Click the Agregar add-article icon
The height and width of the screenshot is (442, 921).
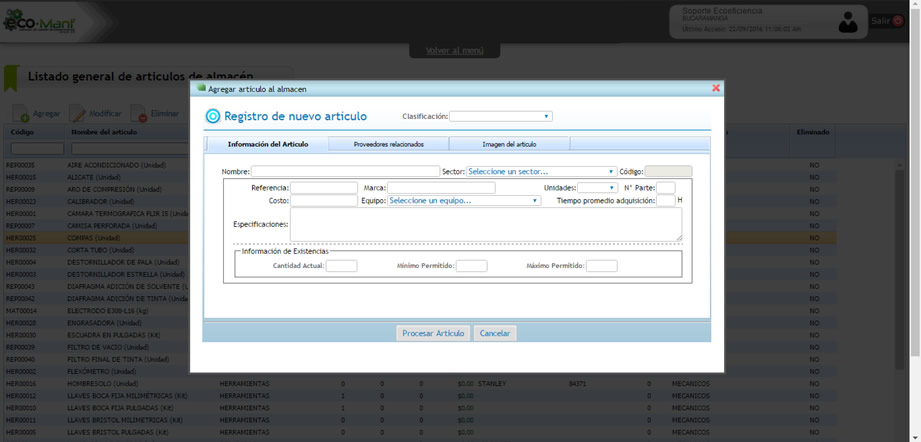coord(21,114)
